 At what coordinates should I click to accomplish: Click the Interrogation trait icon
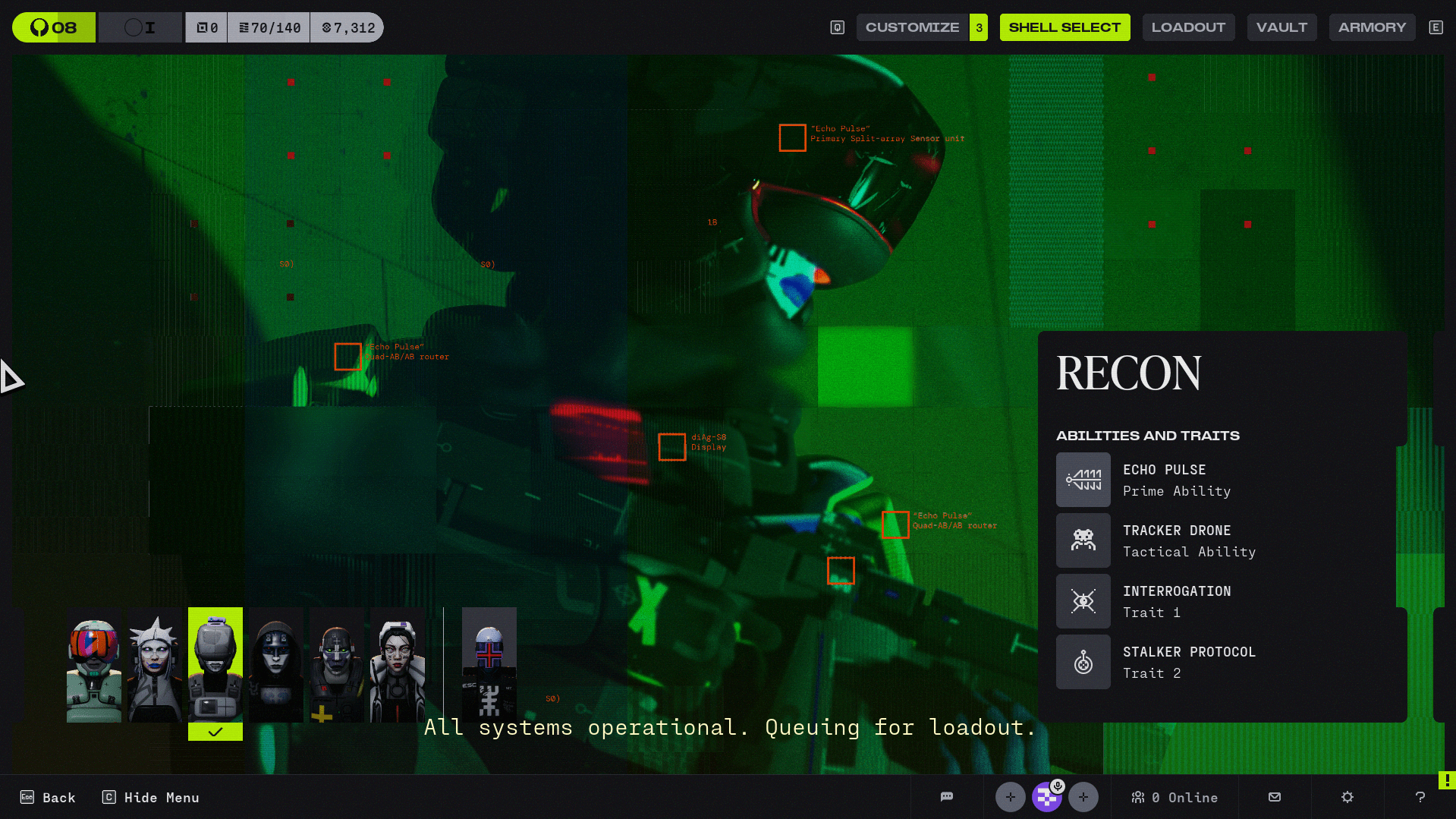1083,601
